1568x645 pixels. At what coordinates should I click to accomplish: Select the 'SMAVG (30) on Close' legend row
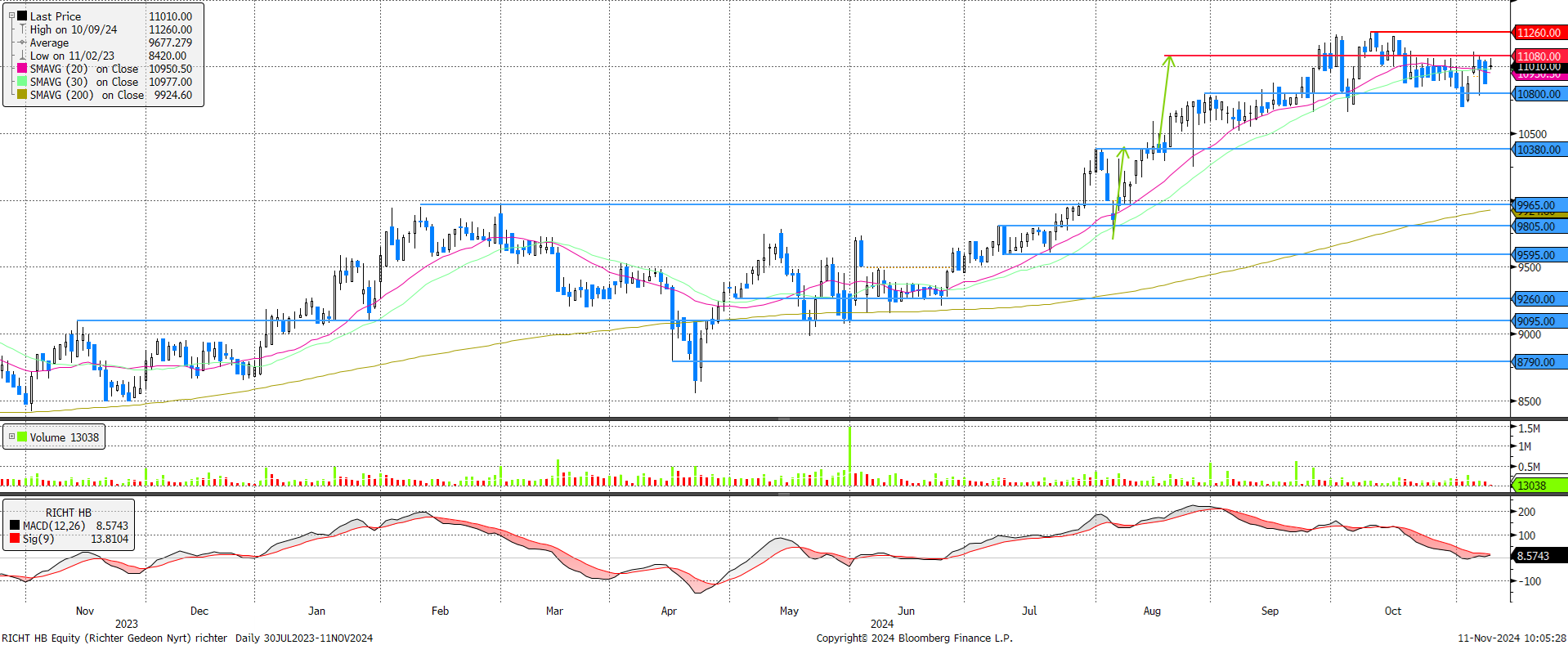point(105,82)
